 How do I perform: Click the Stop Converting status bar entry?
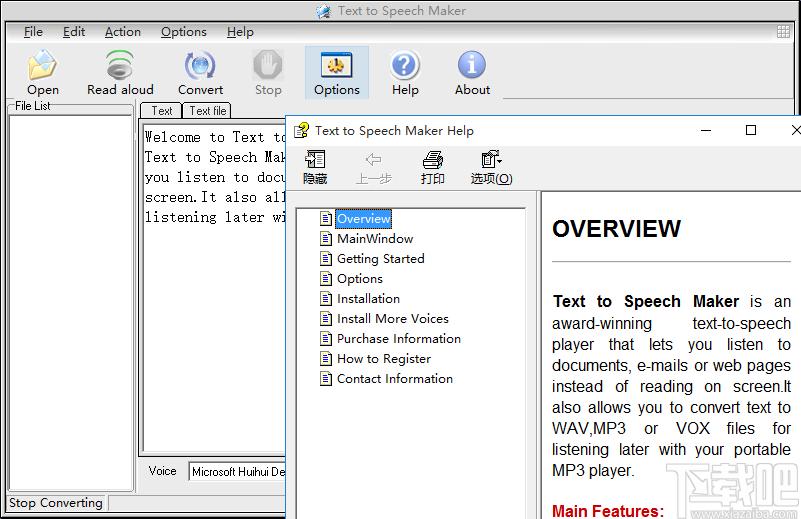(56, 503)
